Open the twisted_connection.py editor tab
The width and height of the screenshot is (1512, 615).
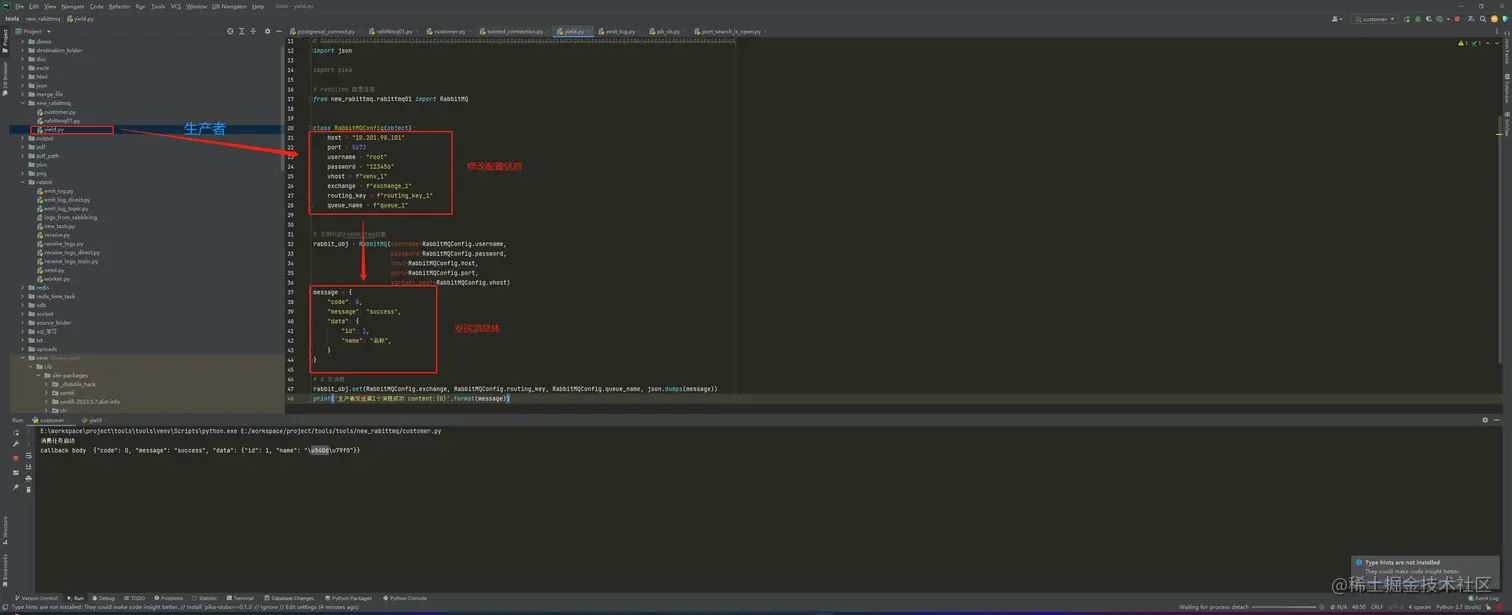click(515, 31)
